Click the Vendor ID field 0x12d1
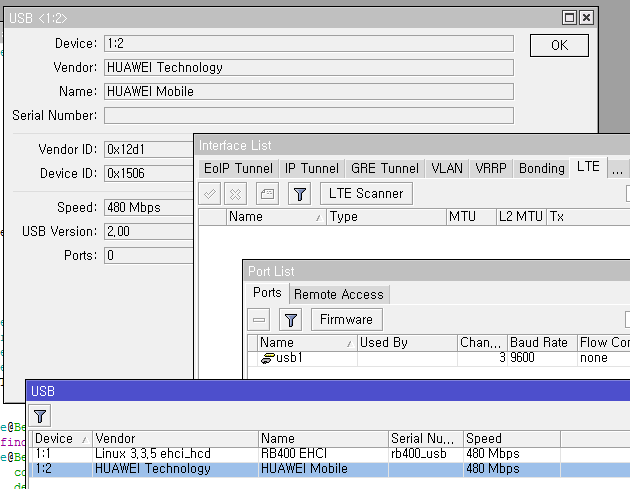Screen dimensions: 630x489 [149, 149]
